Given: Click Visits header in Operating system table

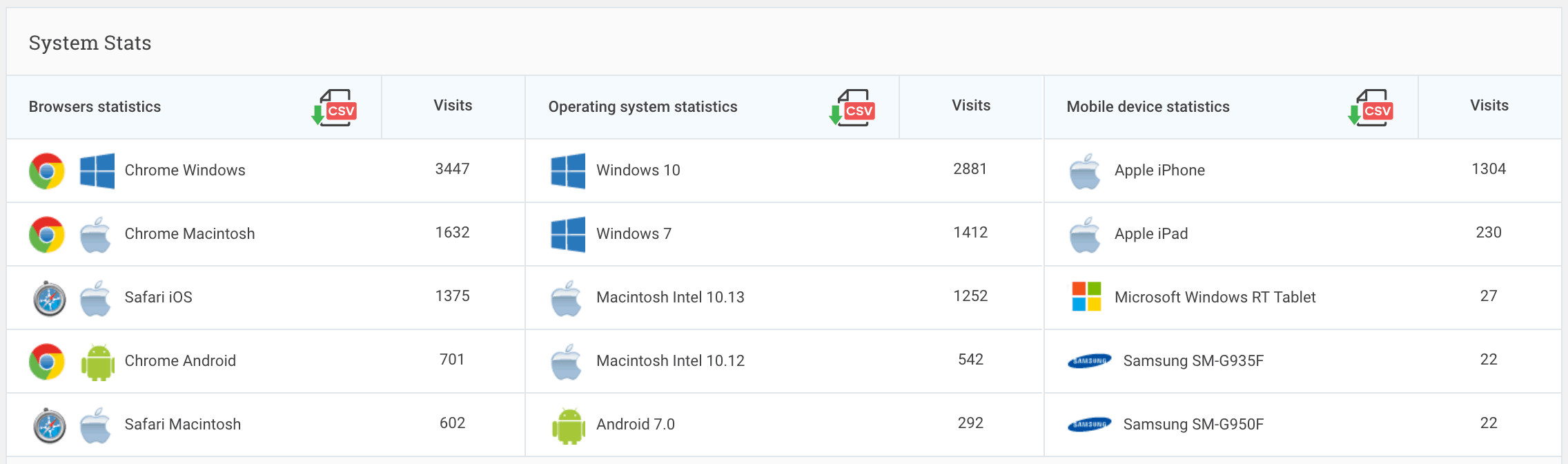Looking at the screenshot, I should pos(971,106).
